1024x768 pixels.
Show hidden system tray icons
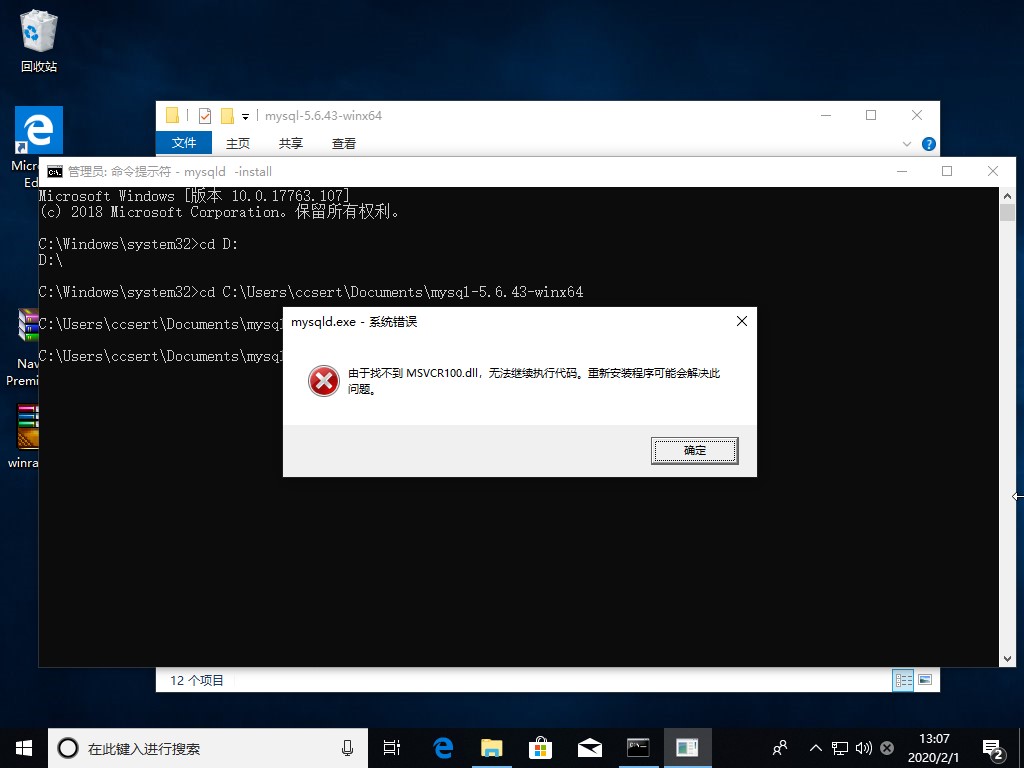pos(816,748)
